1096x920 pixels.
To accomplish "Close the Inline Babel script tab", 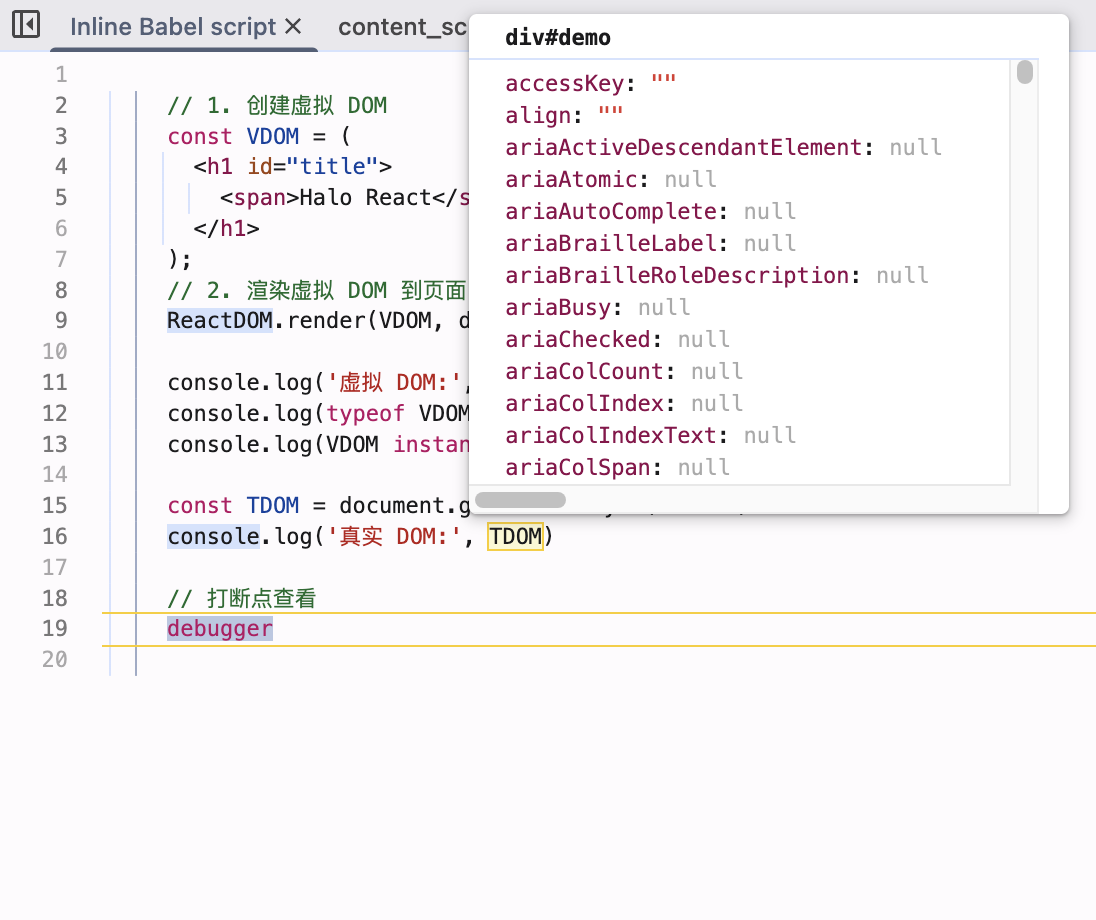I will (x=293, y=27).
